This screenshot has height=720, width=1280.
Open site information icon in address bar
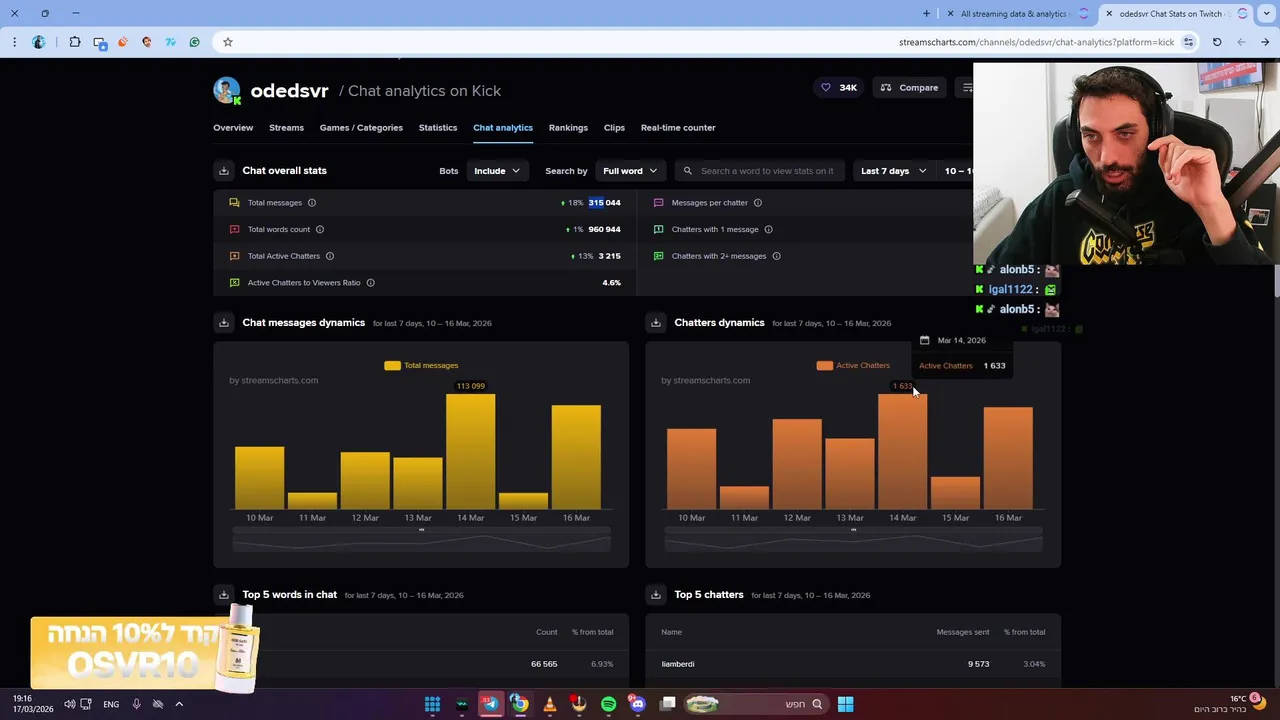point(1188,42)
